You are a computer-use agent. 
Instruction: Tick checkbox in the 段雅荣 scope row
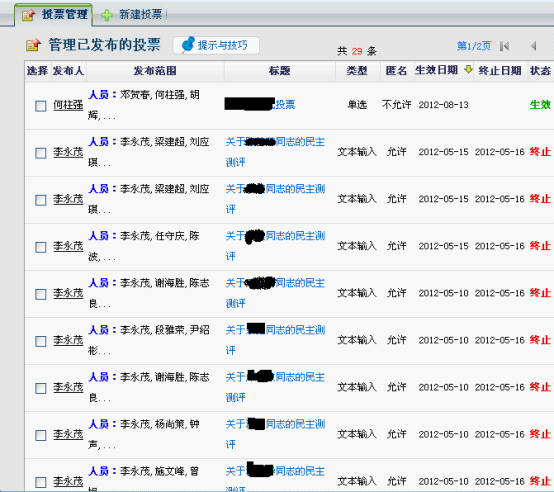tap(41, 341)
